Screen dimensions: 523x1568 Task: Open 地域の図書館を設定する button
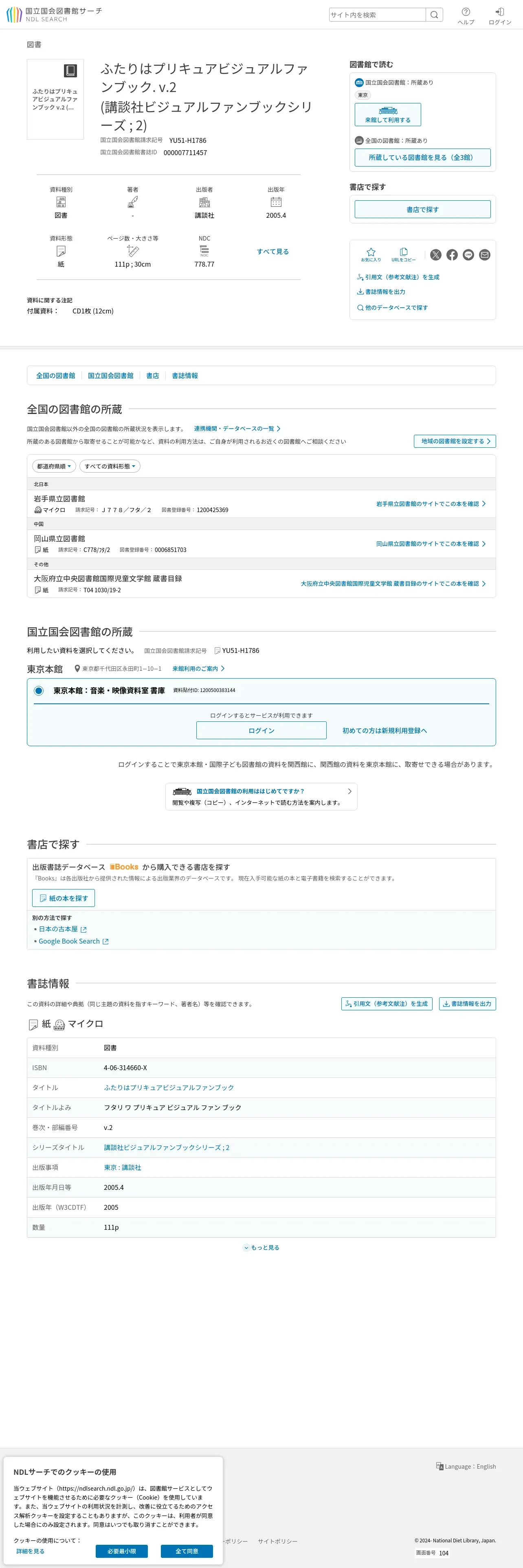point(455,441)
